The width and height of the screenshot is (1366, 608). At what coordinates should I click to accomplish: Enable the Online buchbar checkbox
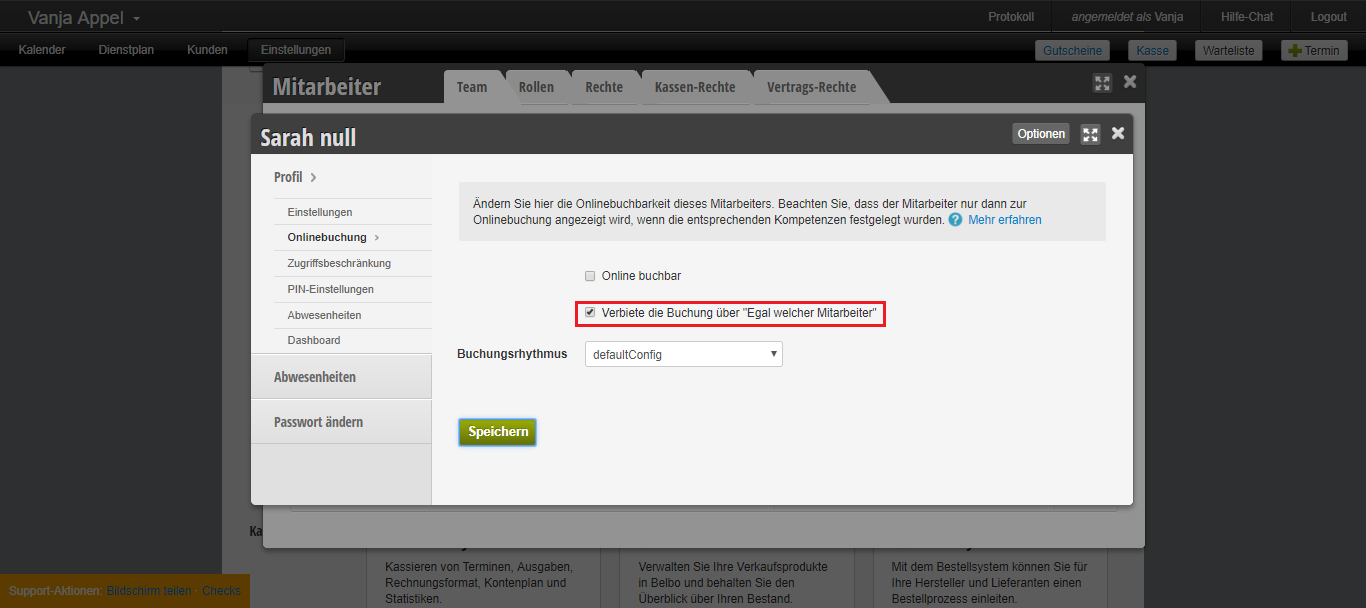click(590, 276)
